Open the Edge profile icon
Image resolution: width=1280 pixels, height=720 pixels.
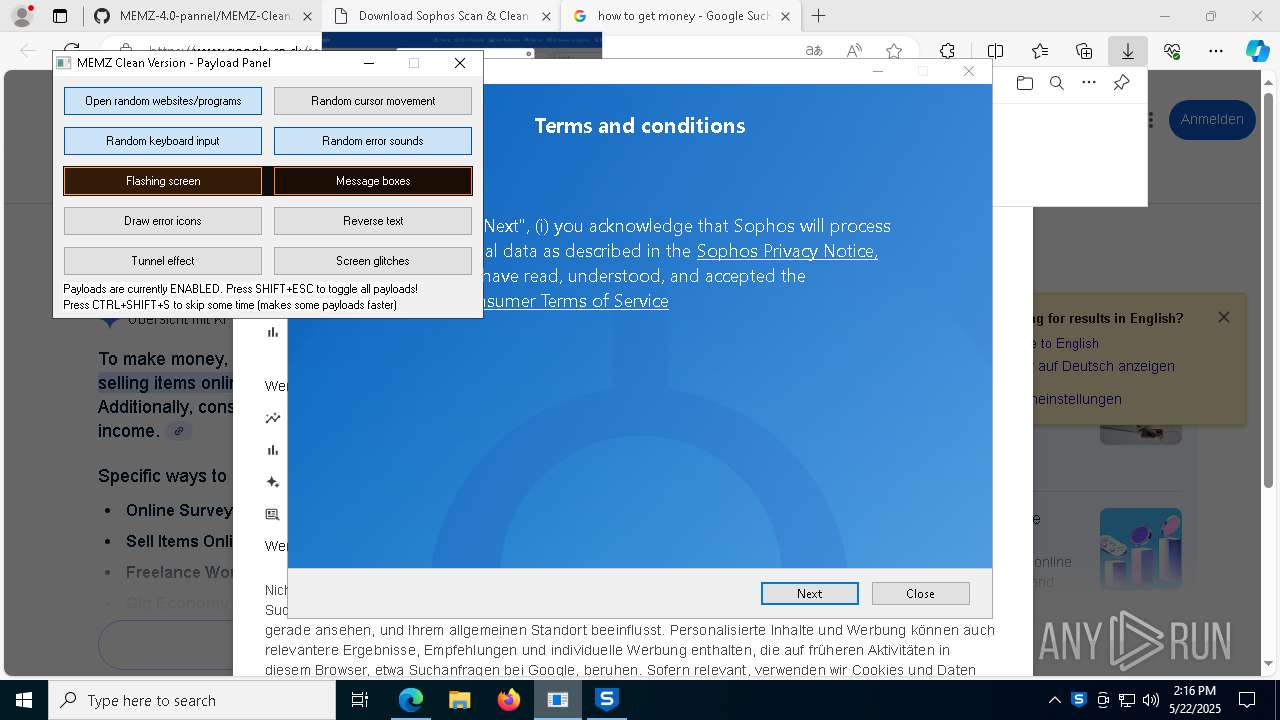21,16
